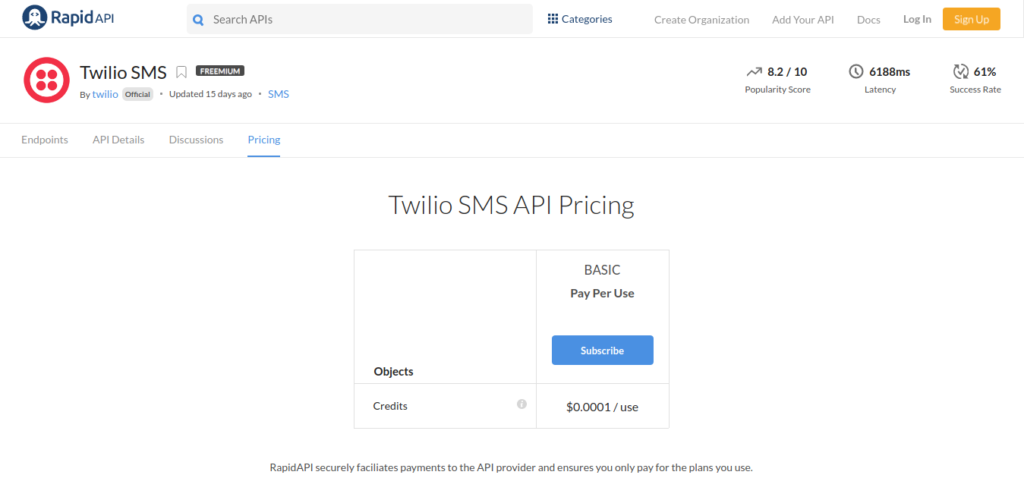Switch to the Endpoints tab
The height and width of the screenshot is (500, 1024).
pyautogui.click(x=44, y=140)
